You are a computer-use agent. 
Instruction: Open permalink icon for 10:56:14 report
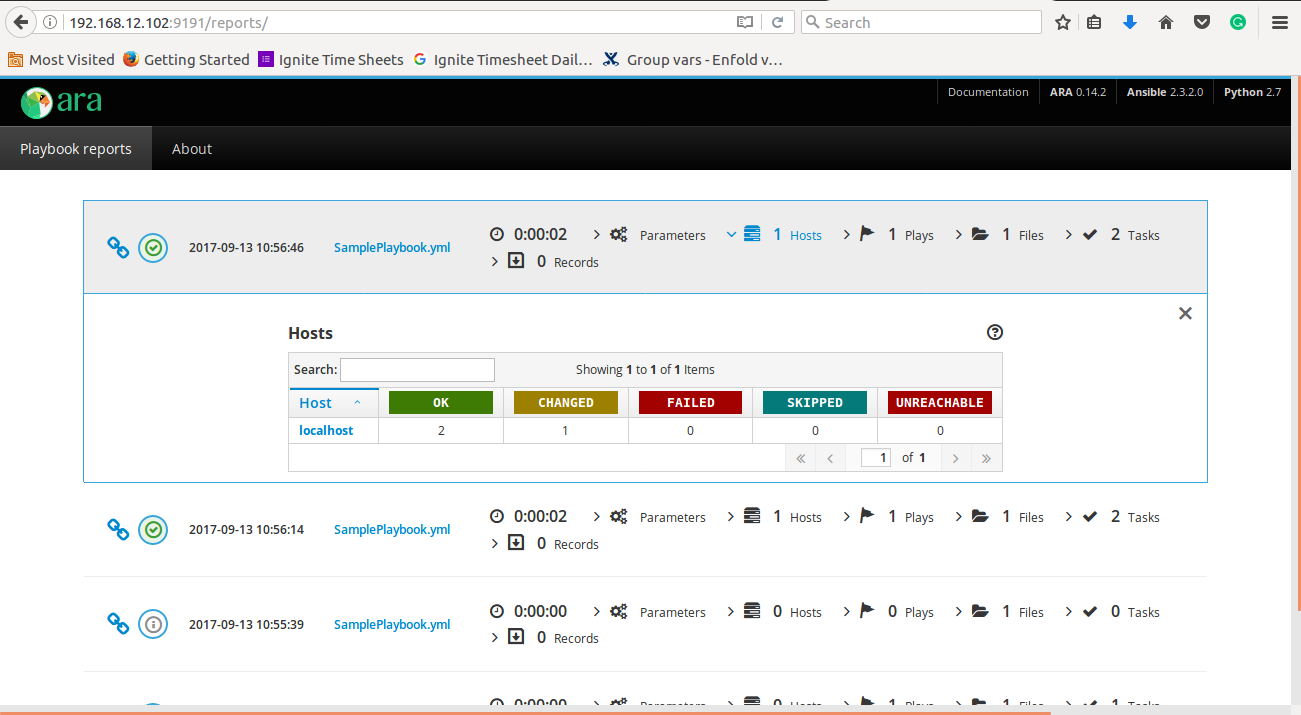(118, 529)
